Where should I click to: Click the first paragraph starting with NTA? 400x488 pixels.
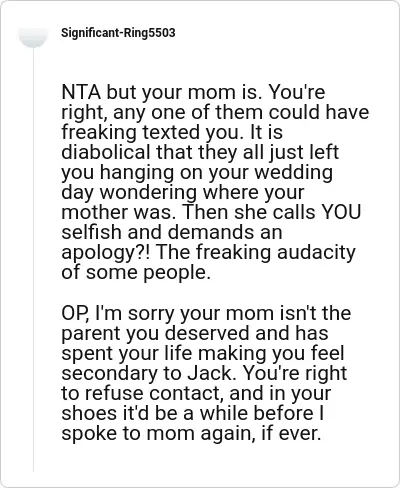[x=215, y=182]
